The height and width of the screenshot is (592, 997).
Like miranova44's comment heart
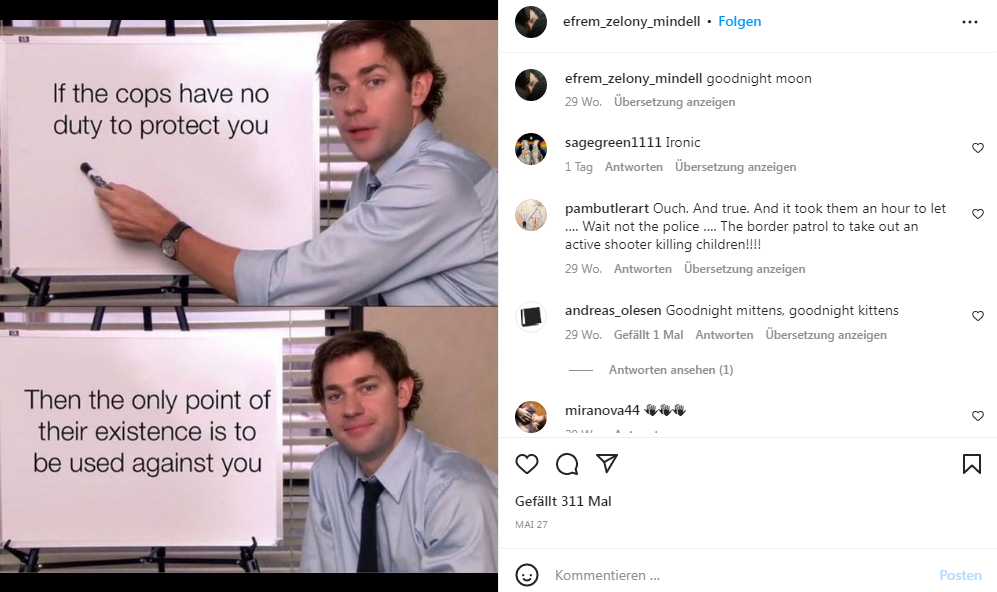click(978, 416)
